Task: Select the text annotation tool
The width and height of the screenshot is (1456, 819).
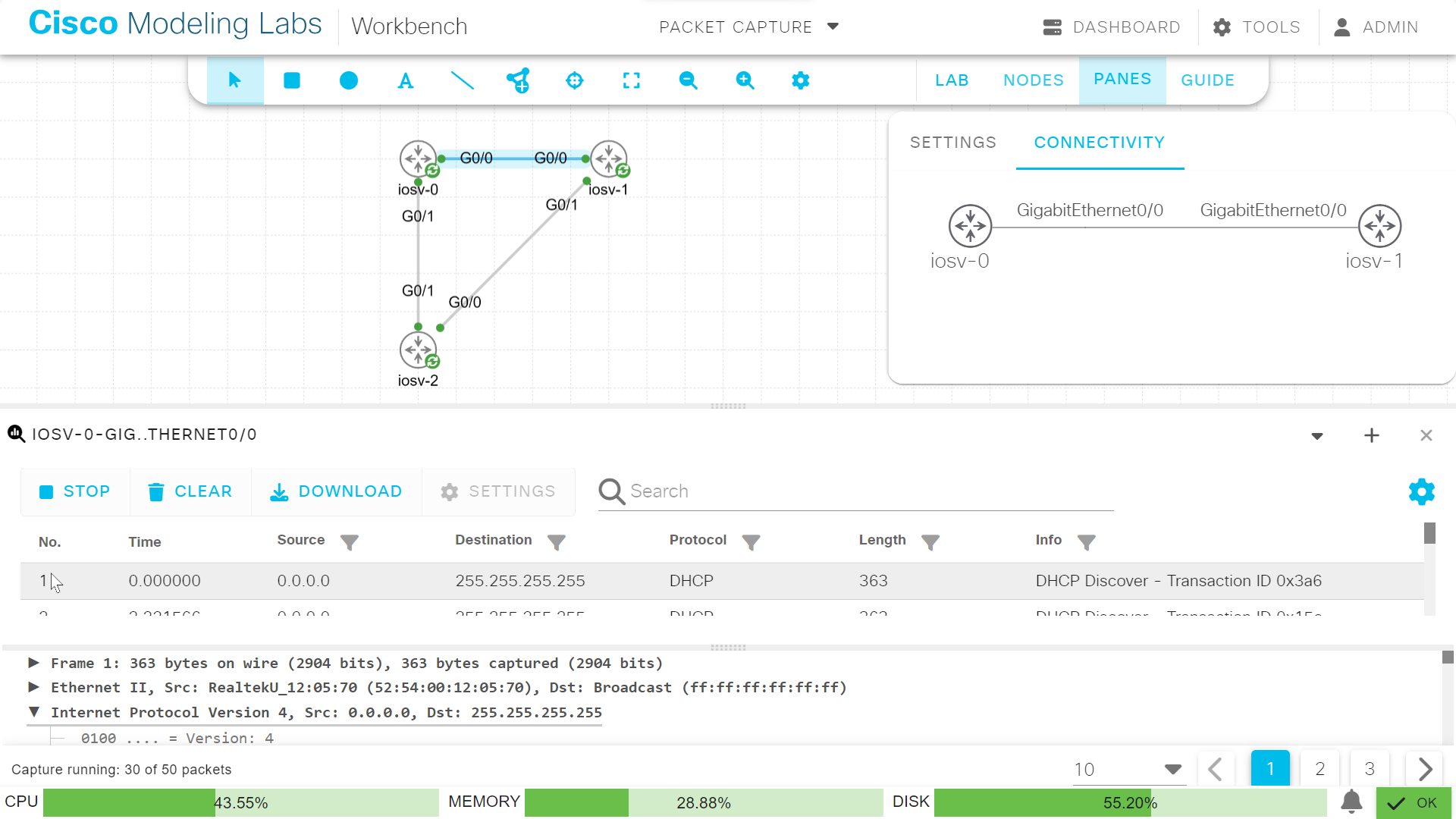Action: click(406, 80)
